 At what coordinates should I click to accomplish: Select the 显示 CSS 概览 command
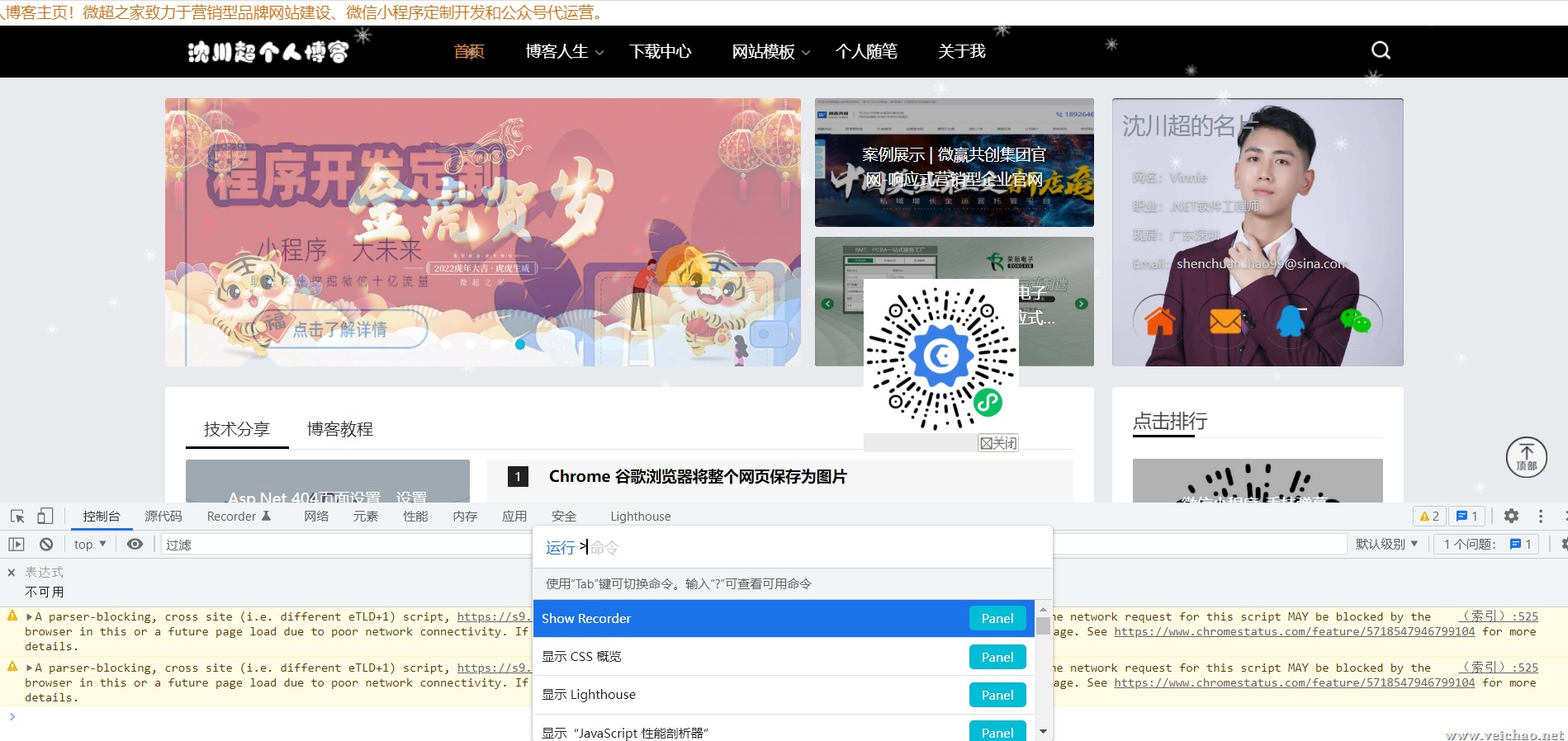[784, 657]
